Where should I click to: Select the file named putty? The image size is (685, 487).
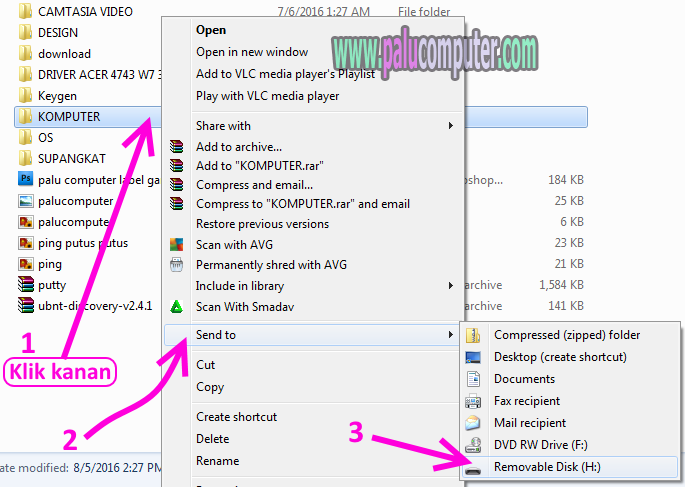(x=52, y=285)
